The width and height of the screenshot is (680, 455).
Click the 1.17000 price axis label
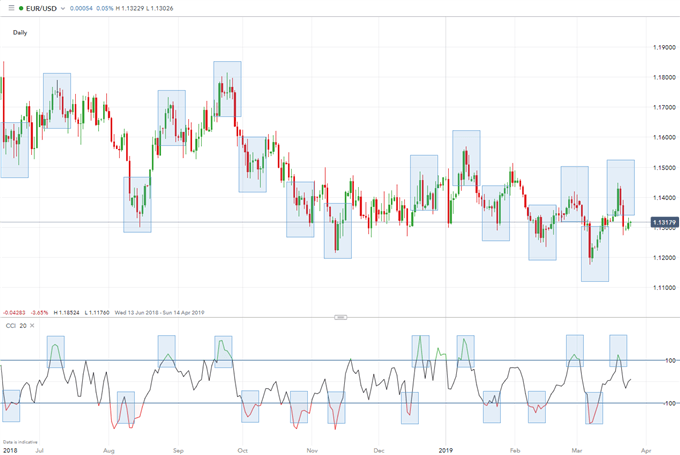(x=664, y=107)
